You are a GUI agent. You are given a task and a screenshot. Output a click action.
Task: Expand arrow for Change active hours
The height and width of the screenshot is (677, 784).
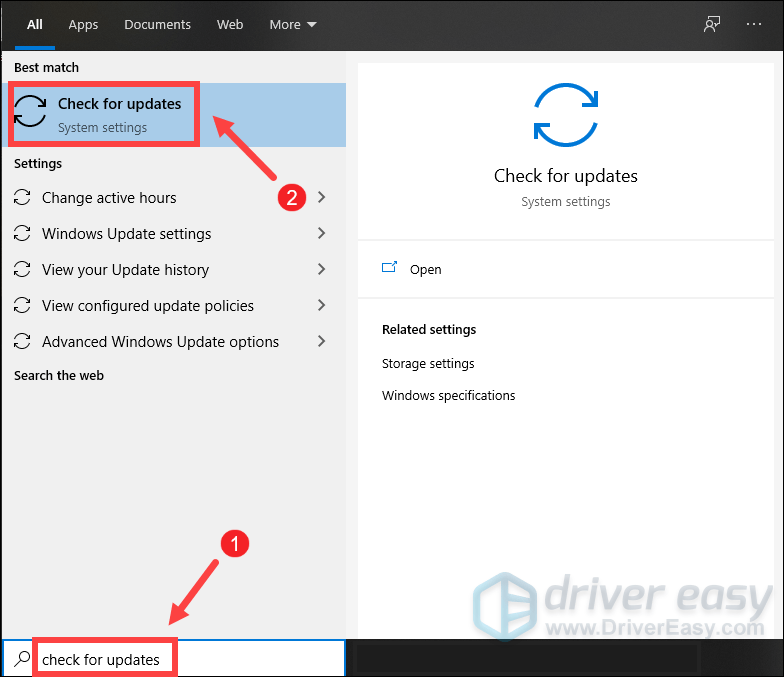click(321, 198)
